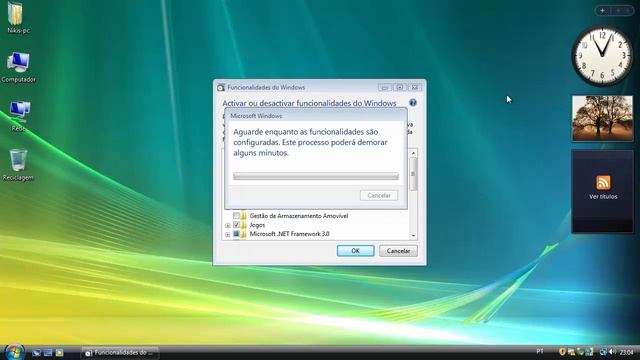640x360 pixels.
Task: Click the RSS feed icon in sidebar gadget
Action: click(603, 182)
